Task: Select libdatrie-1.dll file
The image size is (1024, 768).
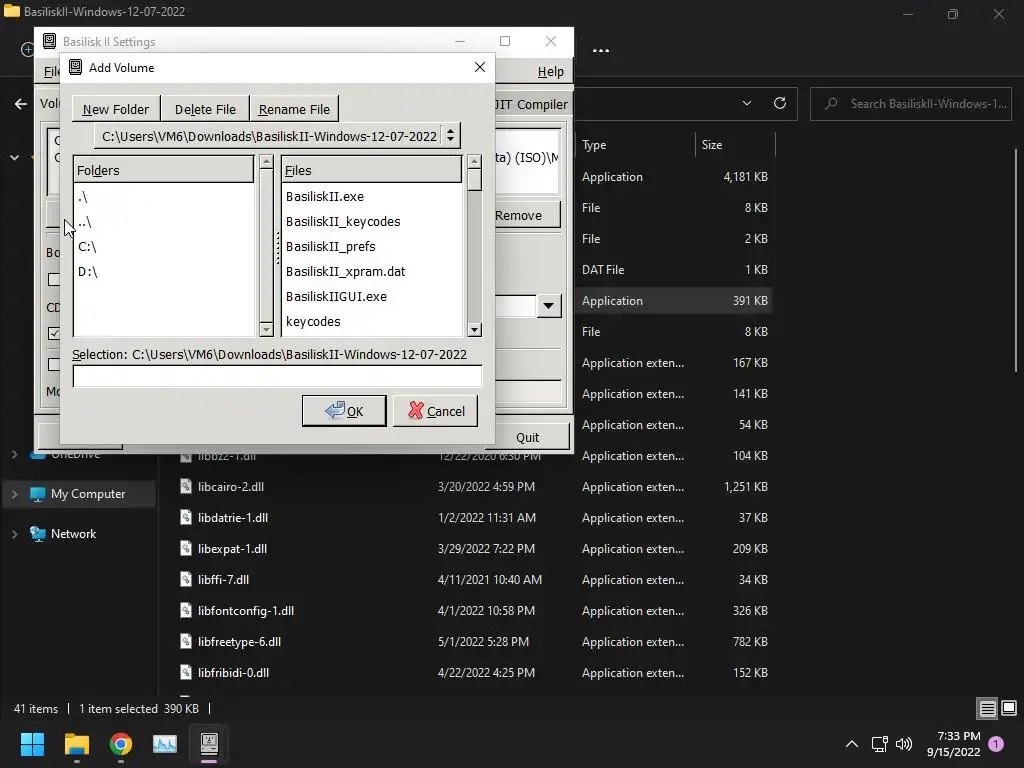Action: tap(232, 518)
